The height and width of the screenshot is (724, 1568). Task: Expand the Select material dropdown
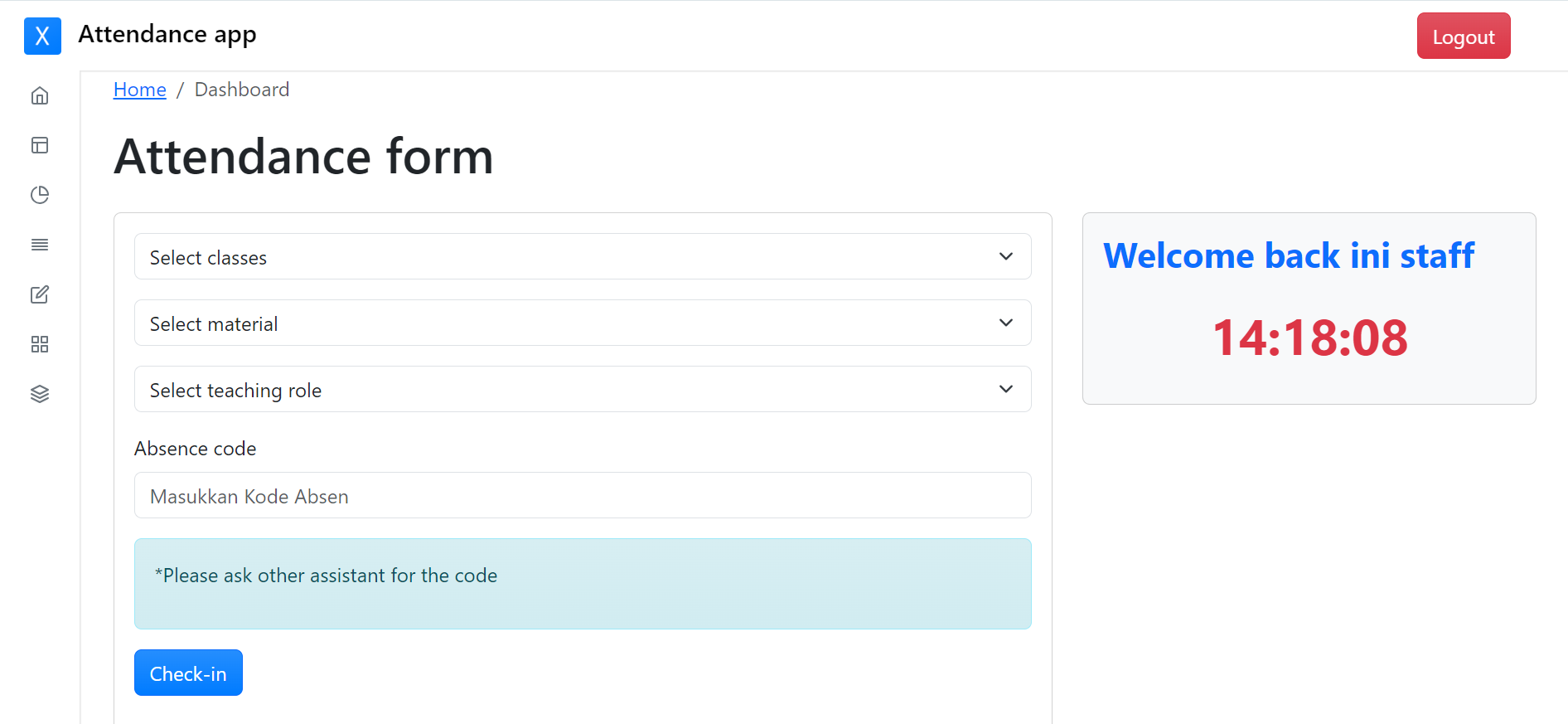(x=583, y=323)
